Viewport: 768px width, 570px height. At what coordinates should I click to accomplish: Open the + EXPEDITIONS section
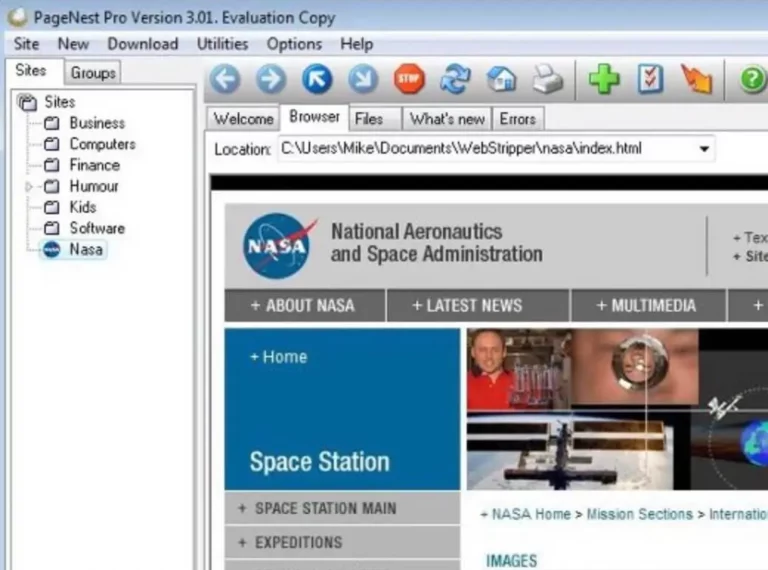click(342, 543)
